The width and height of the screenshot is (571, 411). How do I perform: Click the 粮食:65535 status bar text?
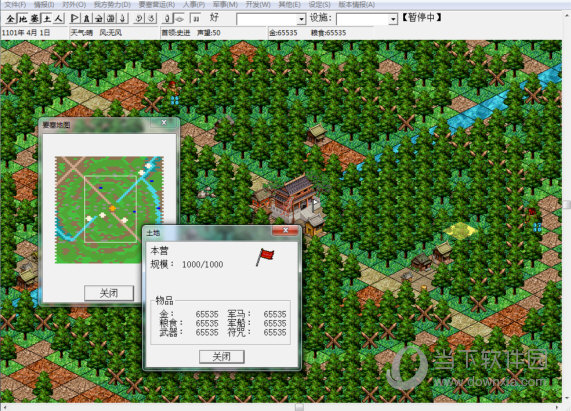328,33
